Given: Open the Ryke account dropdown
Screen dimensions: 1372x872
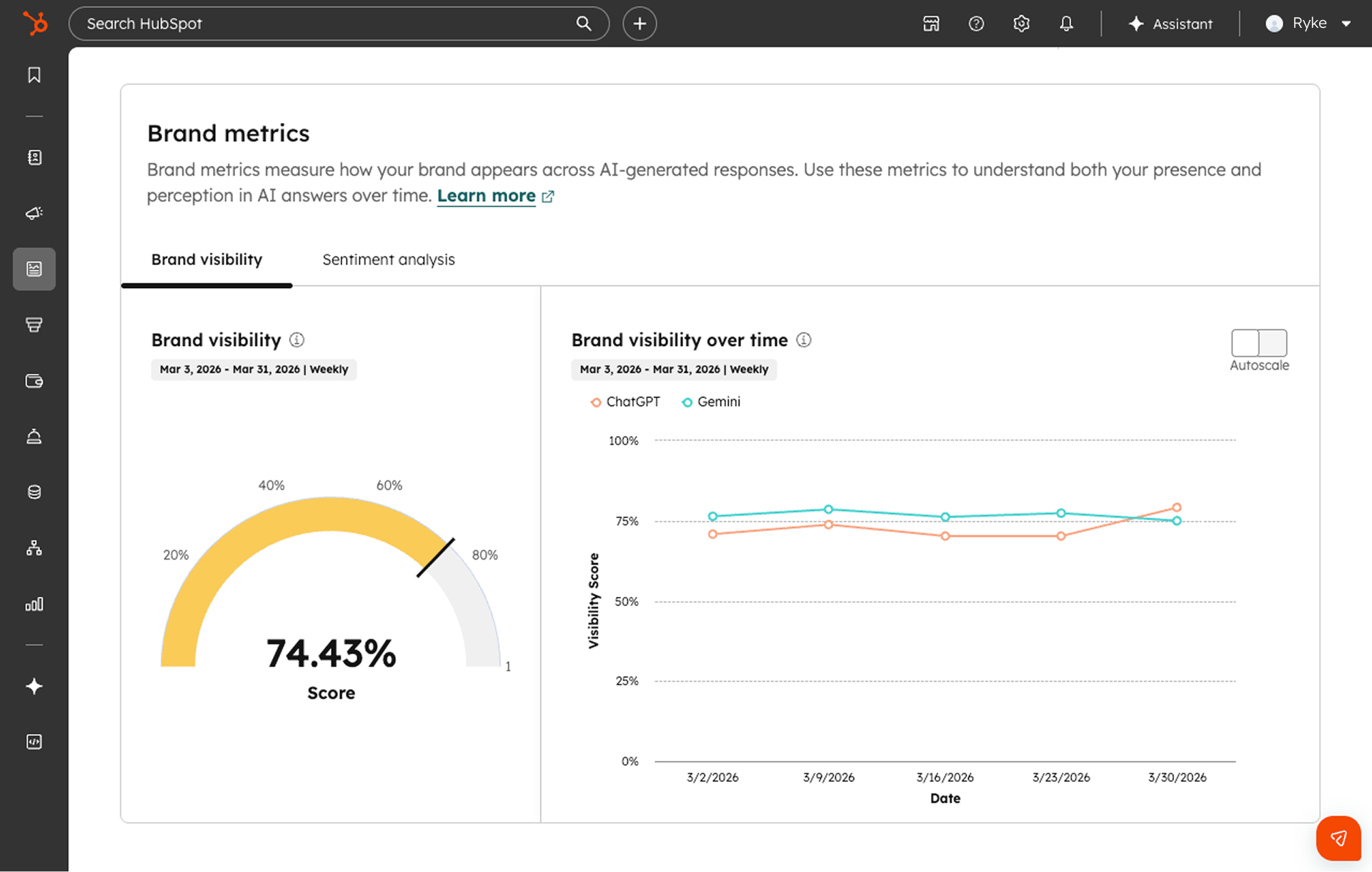Looking at the screenshot, I should click(x=1308, y=24).
